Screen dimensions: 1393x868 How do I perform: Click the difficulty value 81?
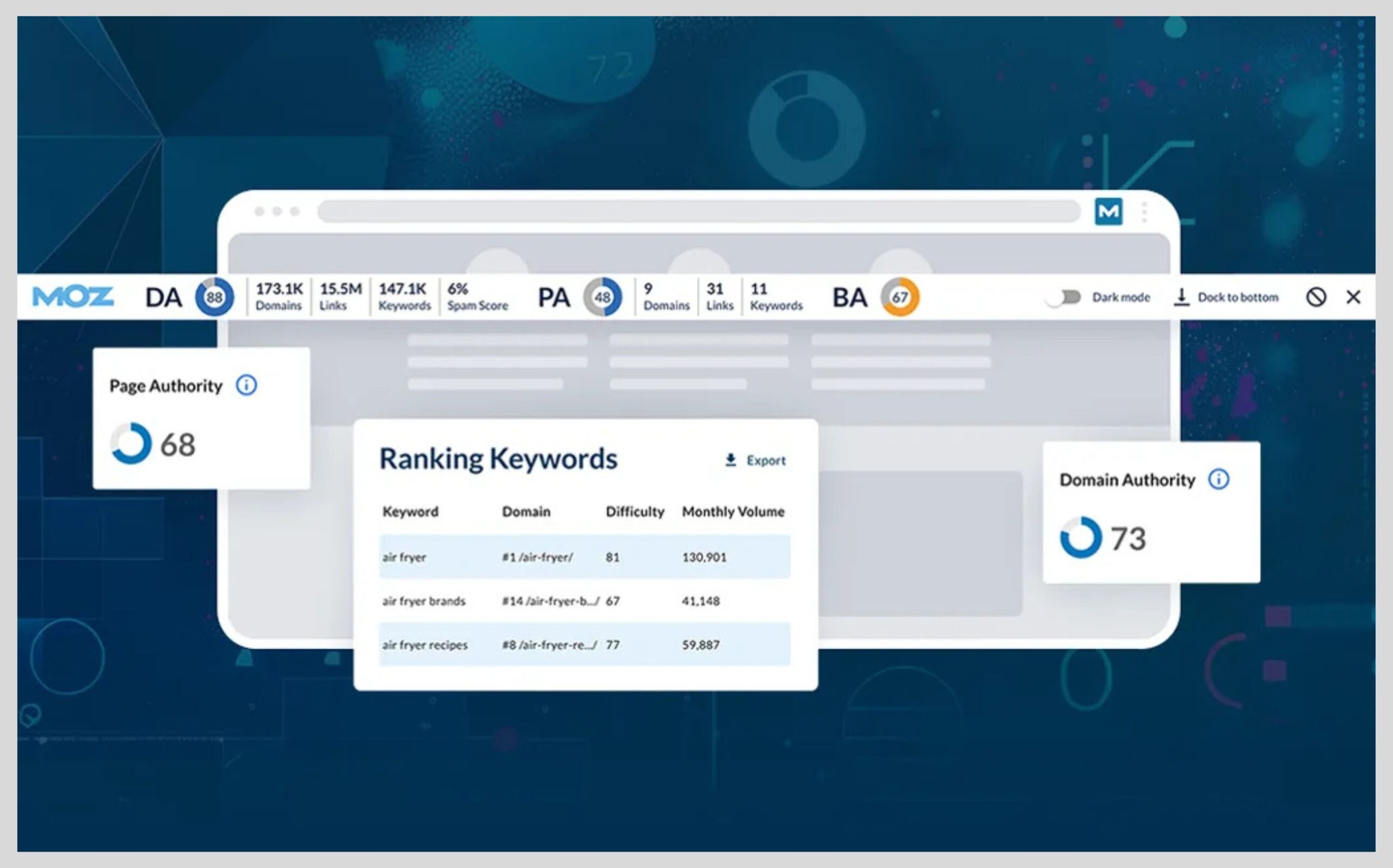pyautogui.click(x=612, y=557)
